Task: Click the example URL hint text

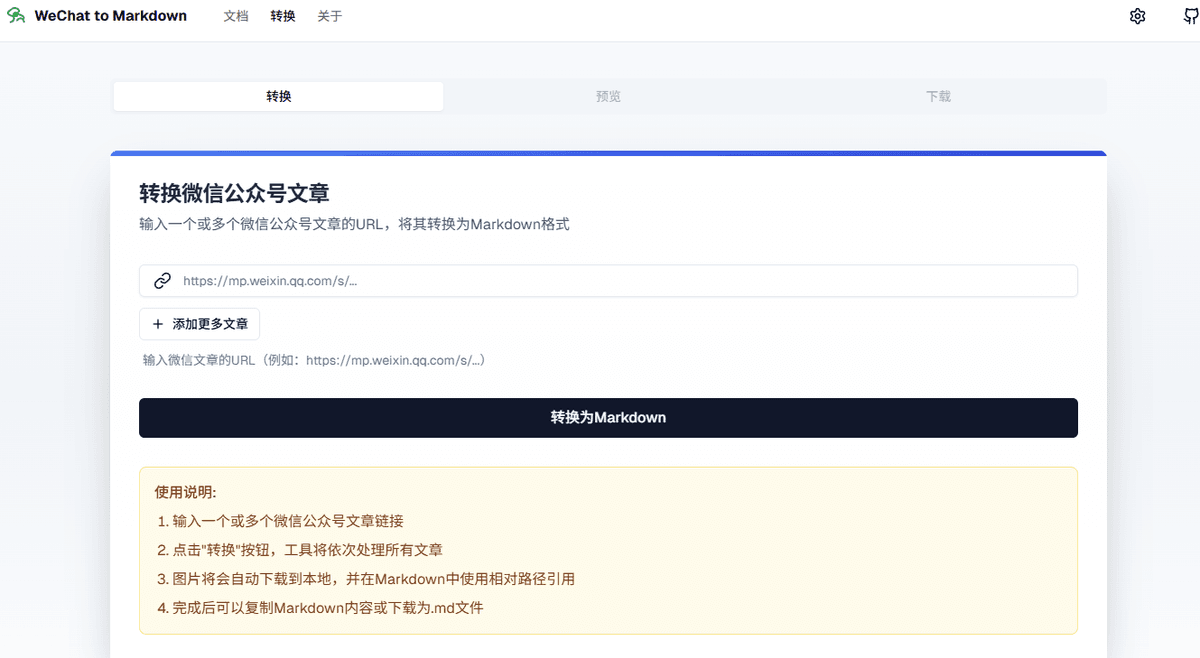Action: [x=311, y=360]
